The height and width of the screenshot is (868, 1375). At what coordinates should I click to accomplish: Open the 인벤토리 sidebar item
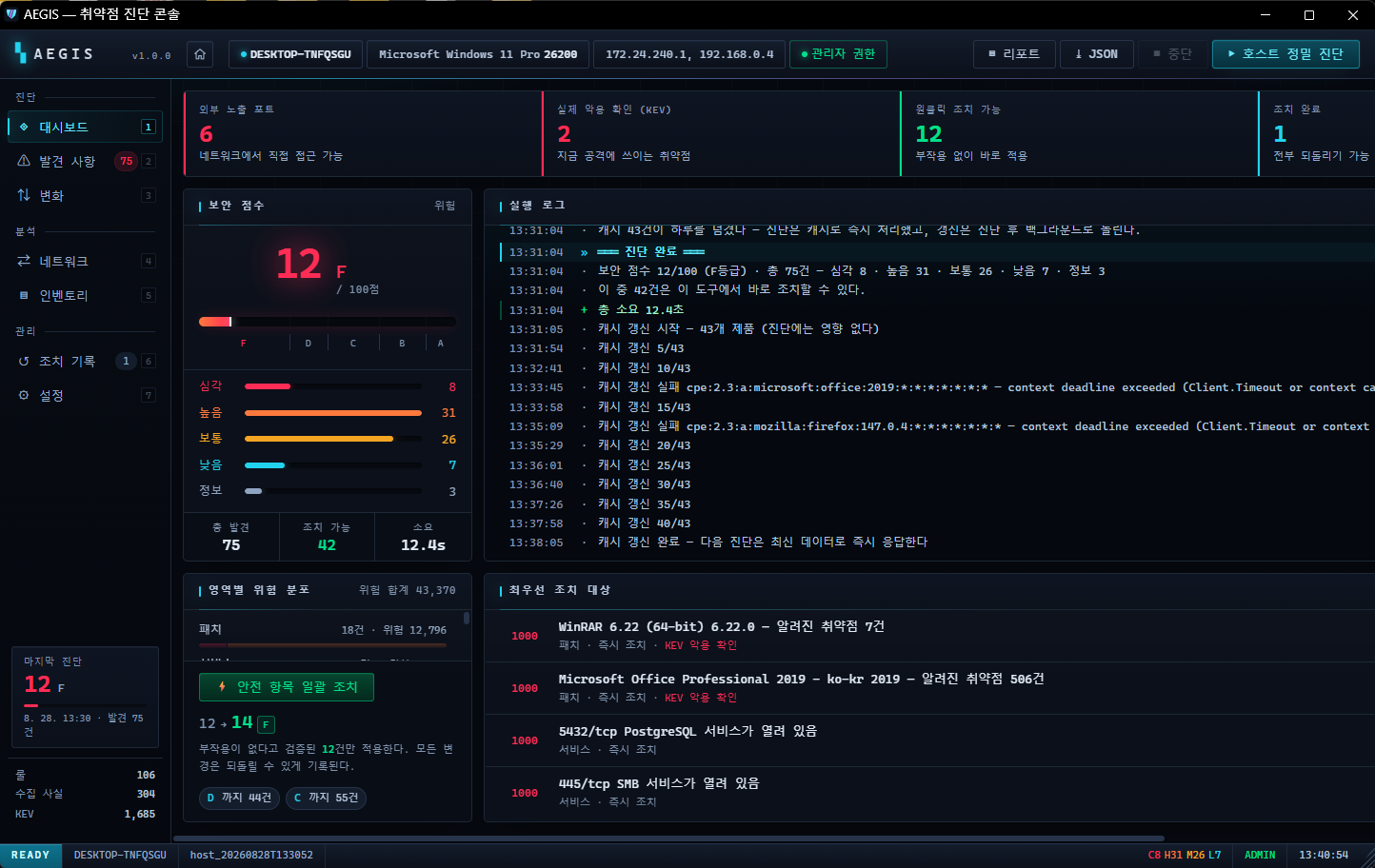[85, 295]
